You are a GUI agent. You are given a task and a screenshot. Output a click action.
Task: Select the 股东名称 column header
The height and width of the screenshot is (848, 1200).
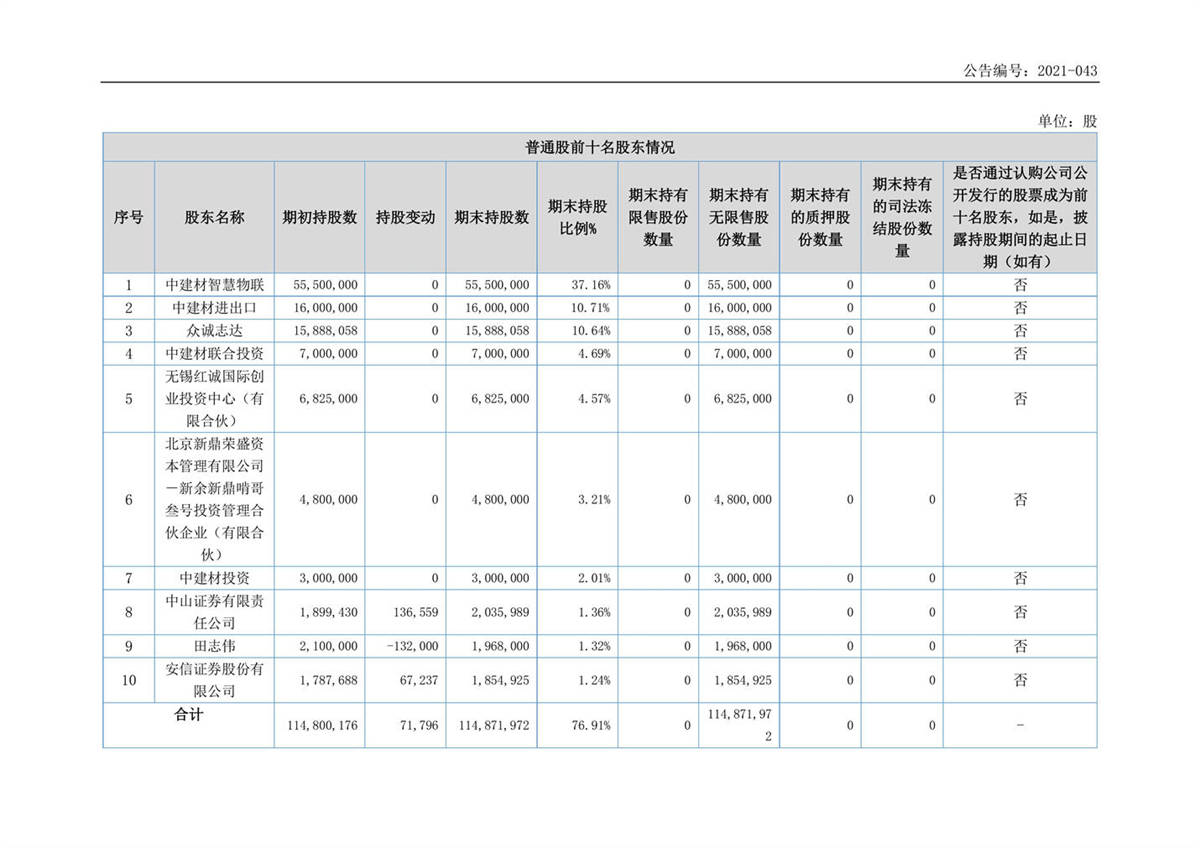(214, 217)
